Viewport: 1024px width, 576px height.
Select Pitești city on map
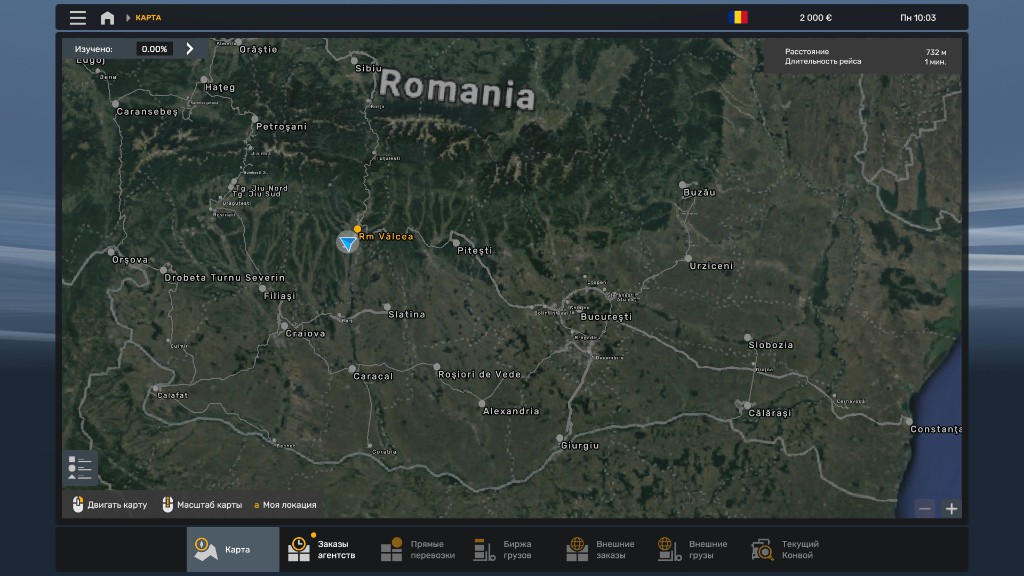[x=475, y=251]
